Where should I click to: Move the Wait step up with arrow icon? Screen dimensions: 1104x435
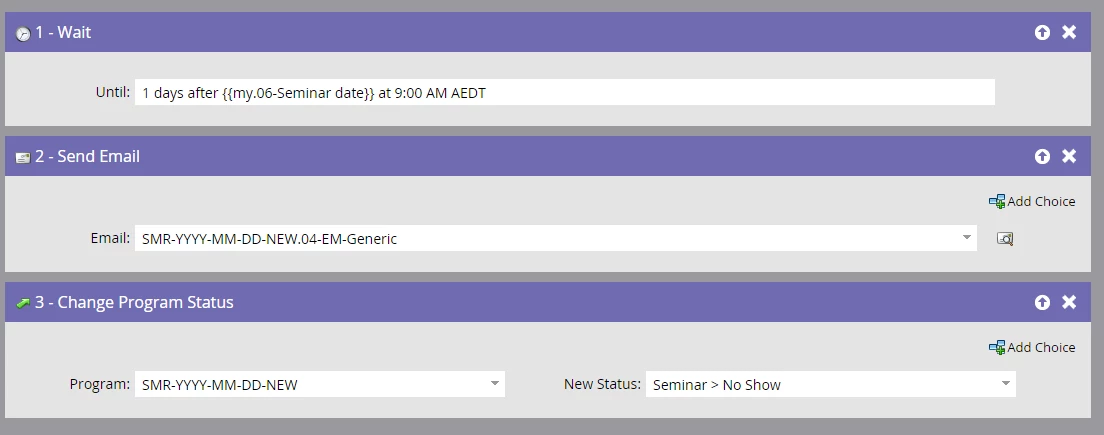(1042, 32)
